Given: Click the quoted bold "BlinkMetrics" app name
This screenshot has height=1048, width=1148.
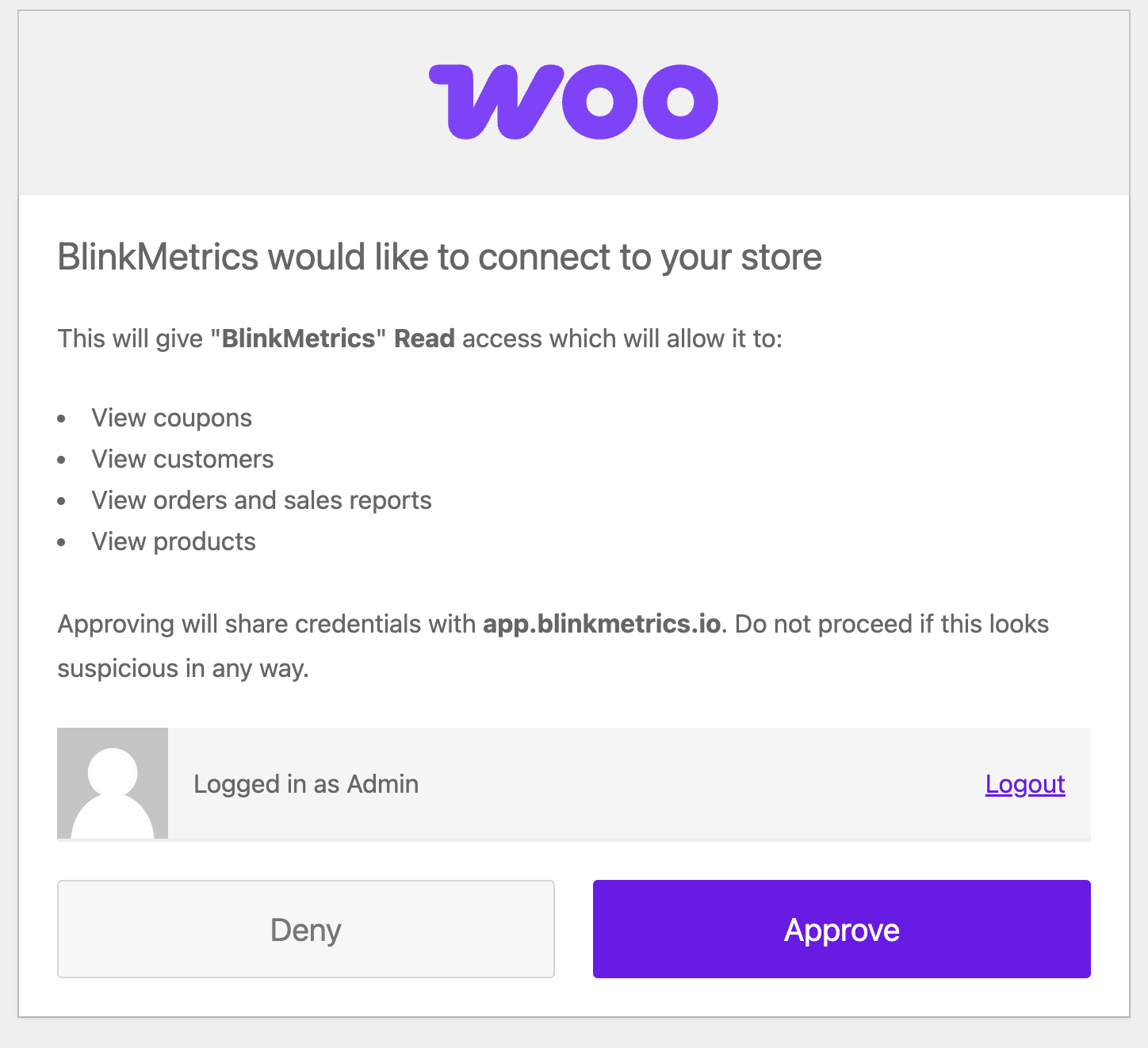Looking at the screenshot, I should (298, 338).
